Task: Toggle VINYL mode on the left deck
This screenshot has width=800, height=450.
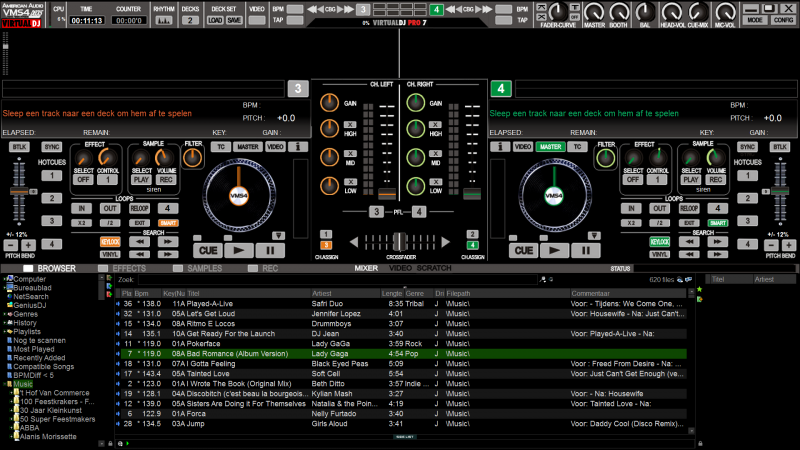Action: (110, 254)
